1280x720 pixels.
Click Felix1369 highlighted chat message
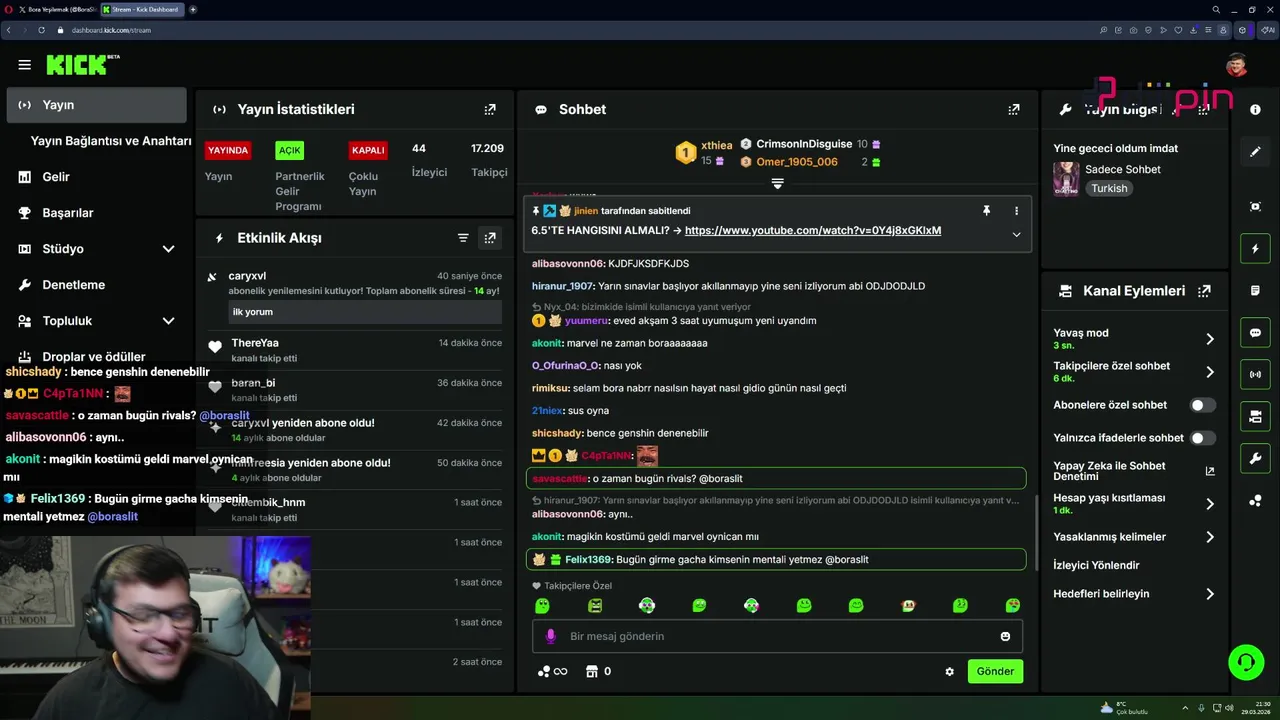[776, 560]
